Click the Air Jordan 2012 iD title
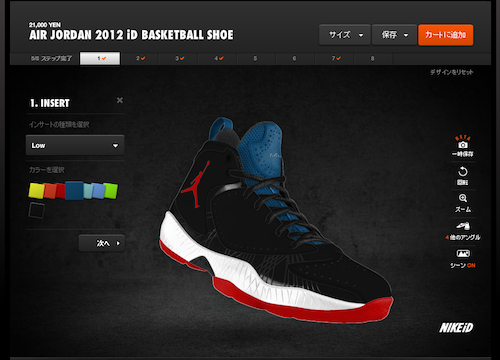 (131, 35)
